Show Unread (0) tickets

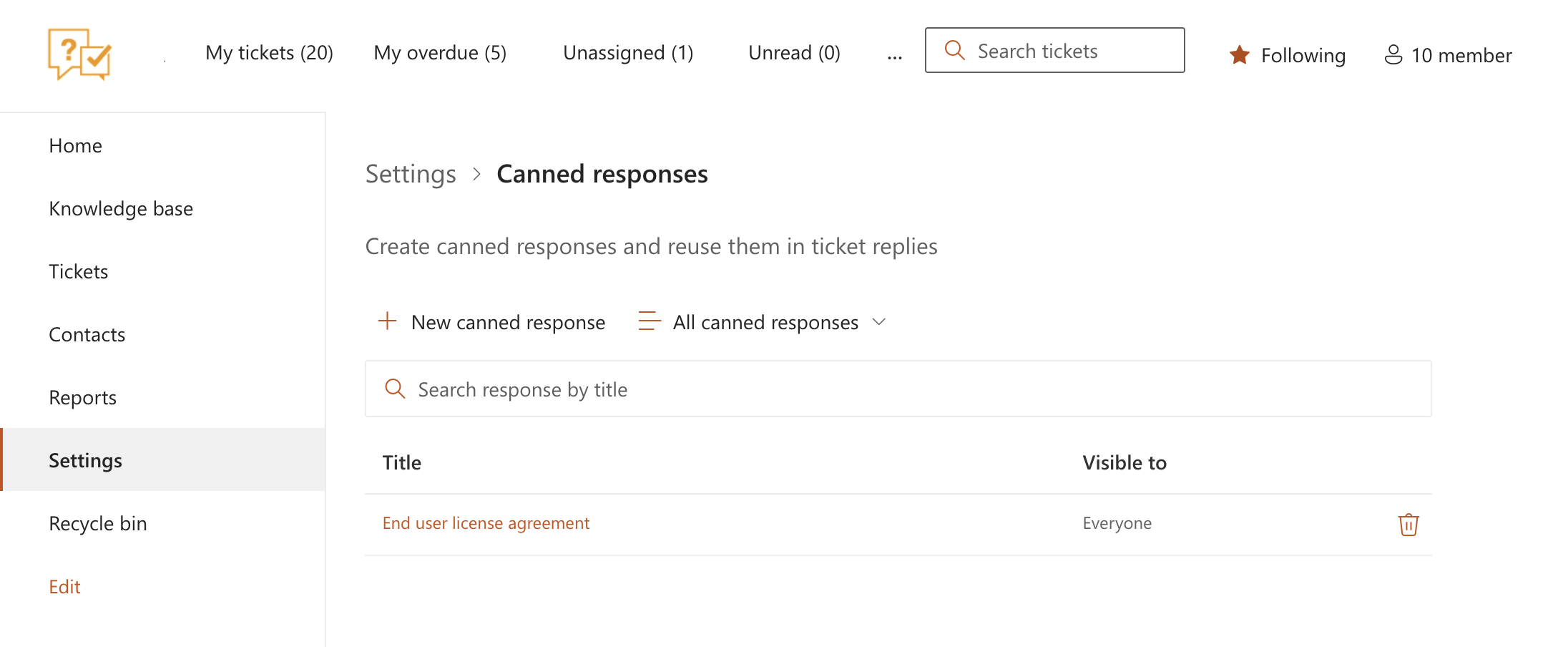794,53
